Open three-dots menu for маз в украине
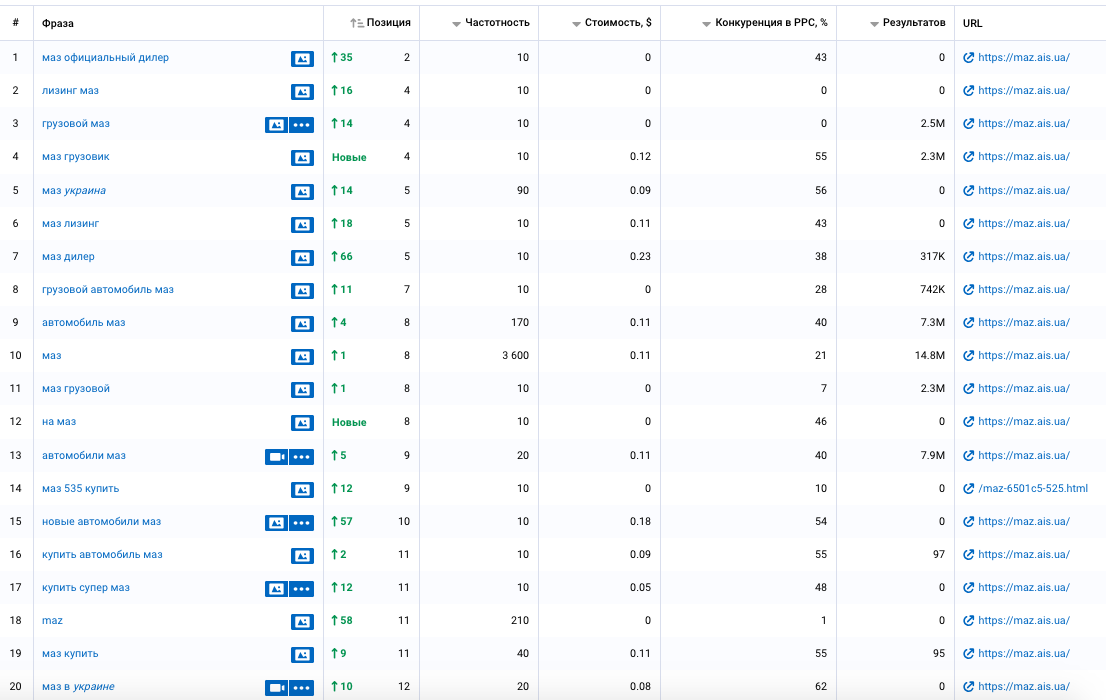The image size is (1106, 700). pos(302,687)
